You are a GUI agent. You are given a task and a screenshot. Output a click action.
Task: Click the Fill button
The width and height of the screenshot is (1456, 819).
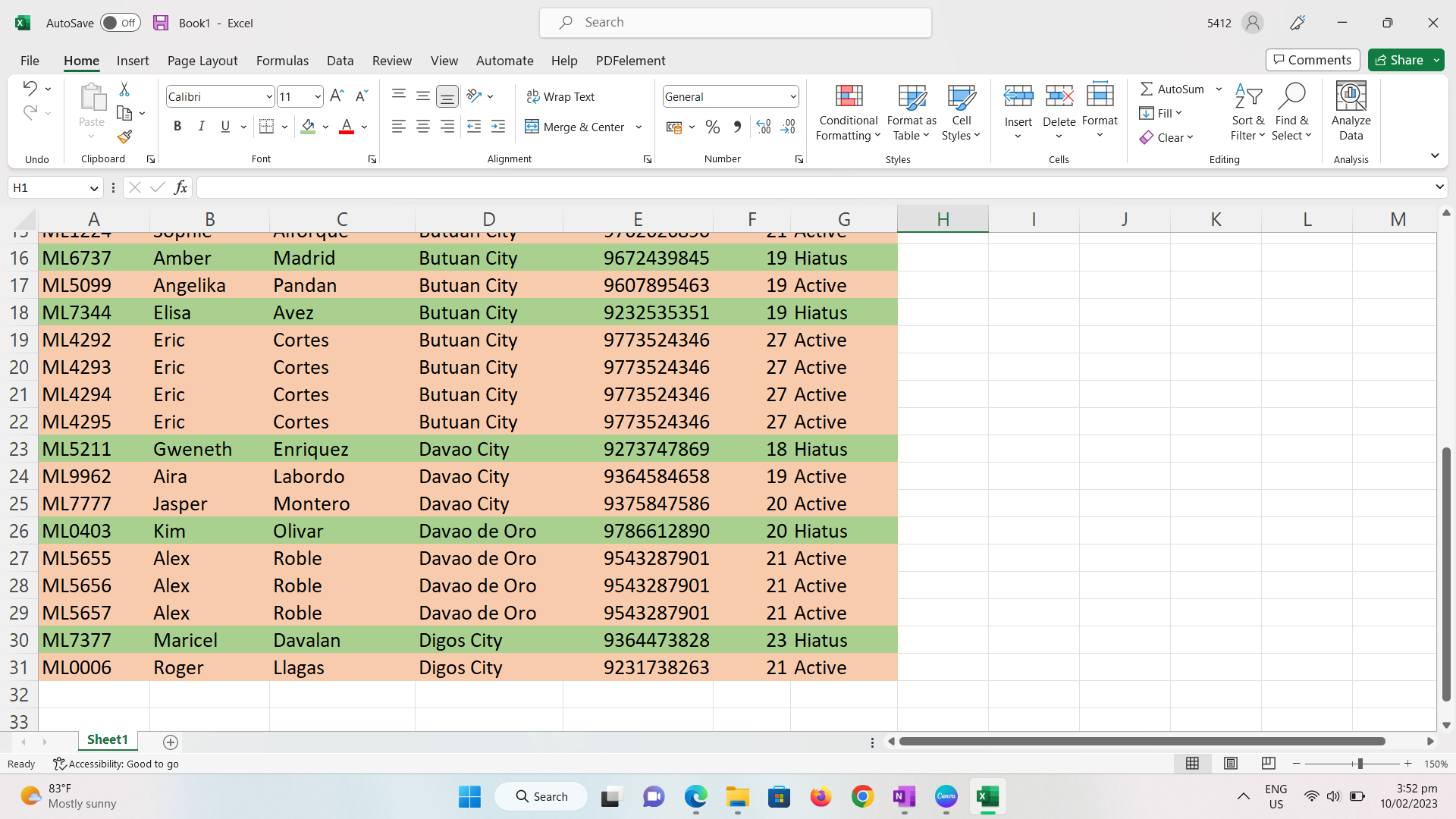click(x=1160, y=113)
